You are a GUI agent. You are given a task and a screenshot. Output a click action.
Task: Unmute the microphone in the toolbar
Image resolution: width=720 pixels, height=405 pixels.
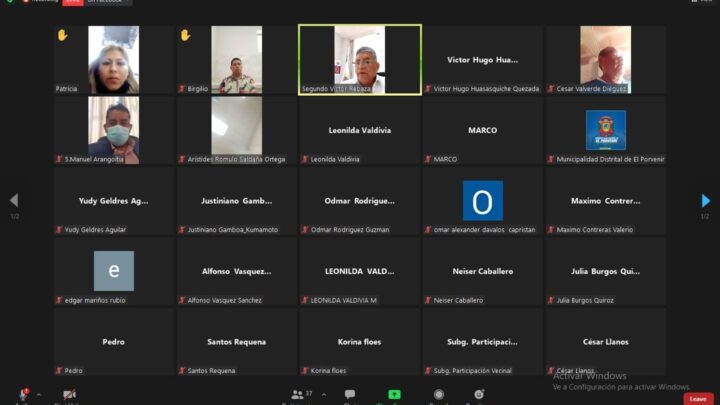pyautogui.click(x=22, y=394)
